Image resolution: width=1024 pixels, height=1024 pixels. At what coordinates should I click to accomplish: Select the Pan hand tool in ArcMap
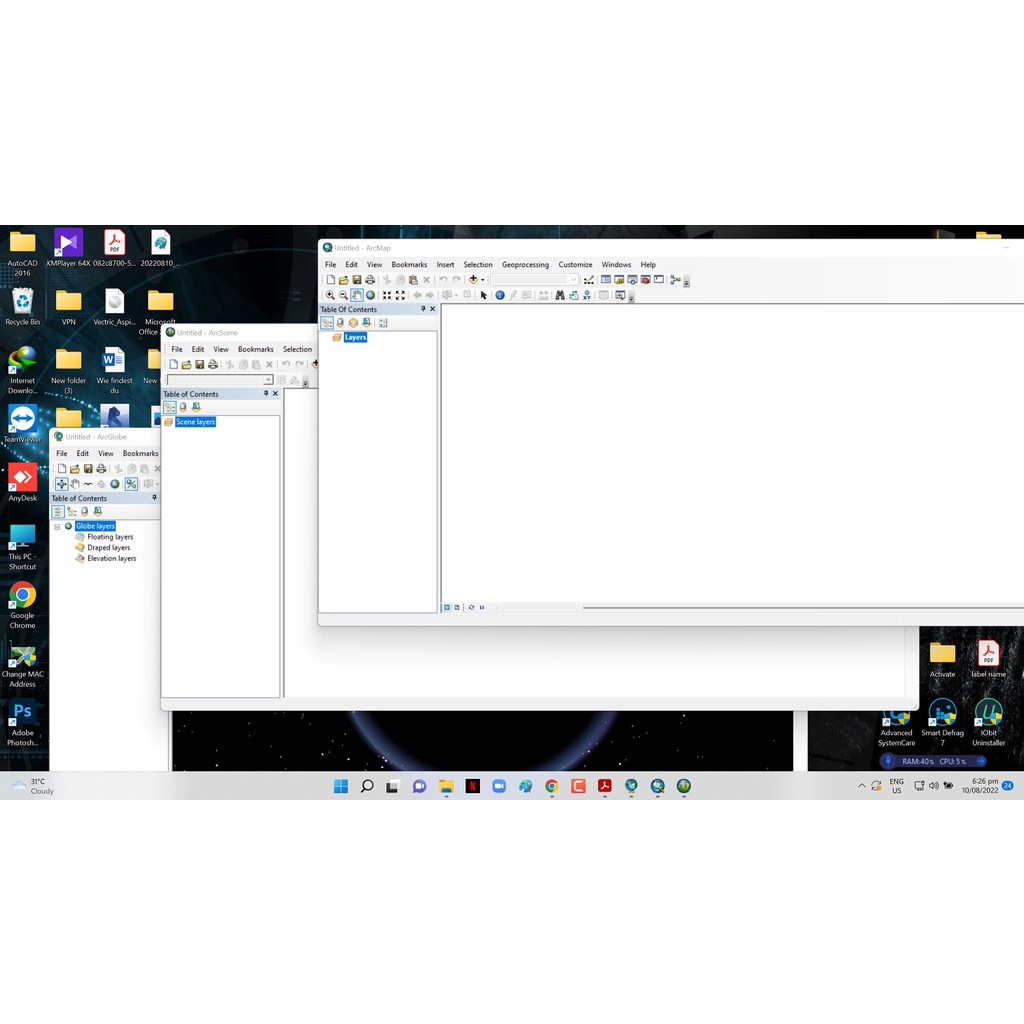pos(356,295)
